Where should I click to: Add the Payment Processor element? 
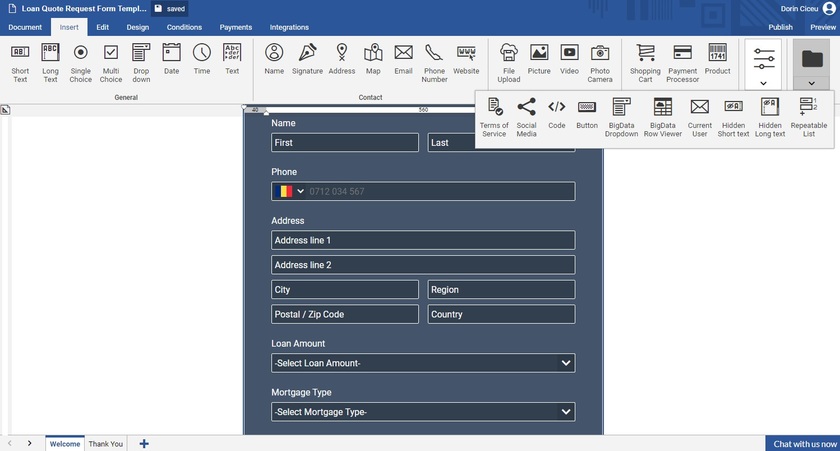683,62
